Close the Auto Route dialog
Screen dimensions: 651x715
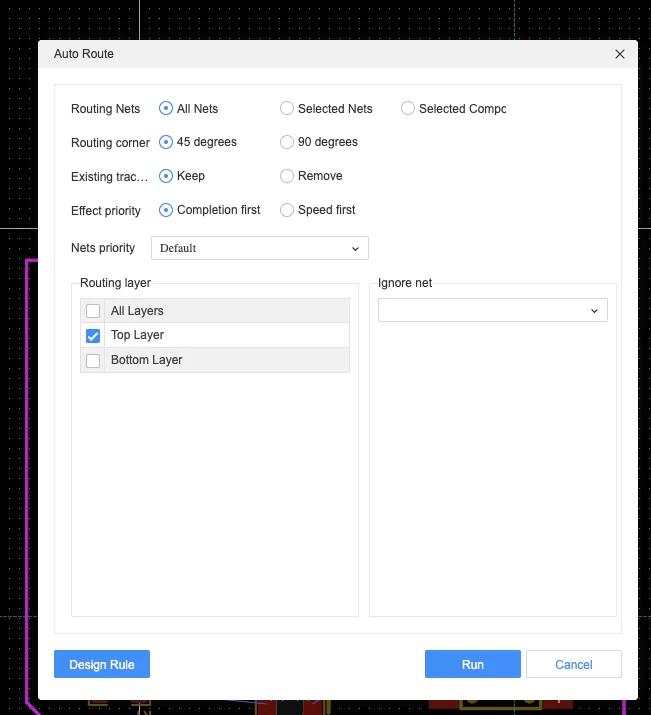point(620,54)
